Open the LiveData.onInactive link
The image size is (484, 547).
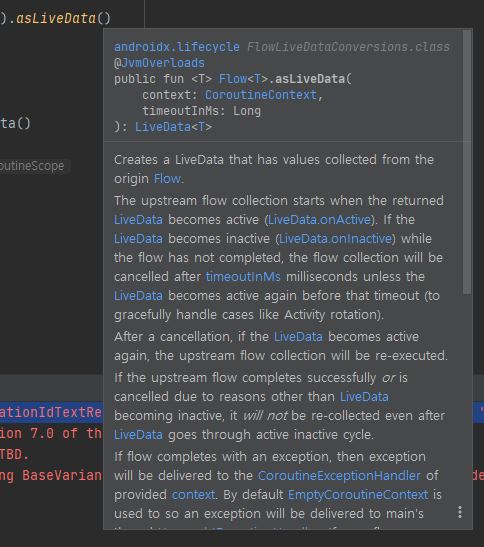[x=335, y=239]
